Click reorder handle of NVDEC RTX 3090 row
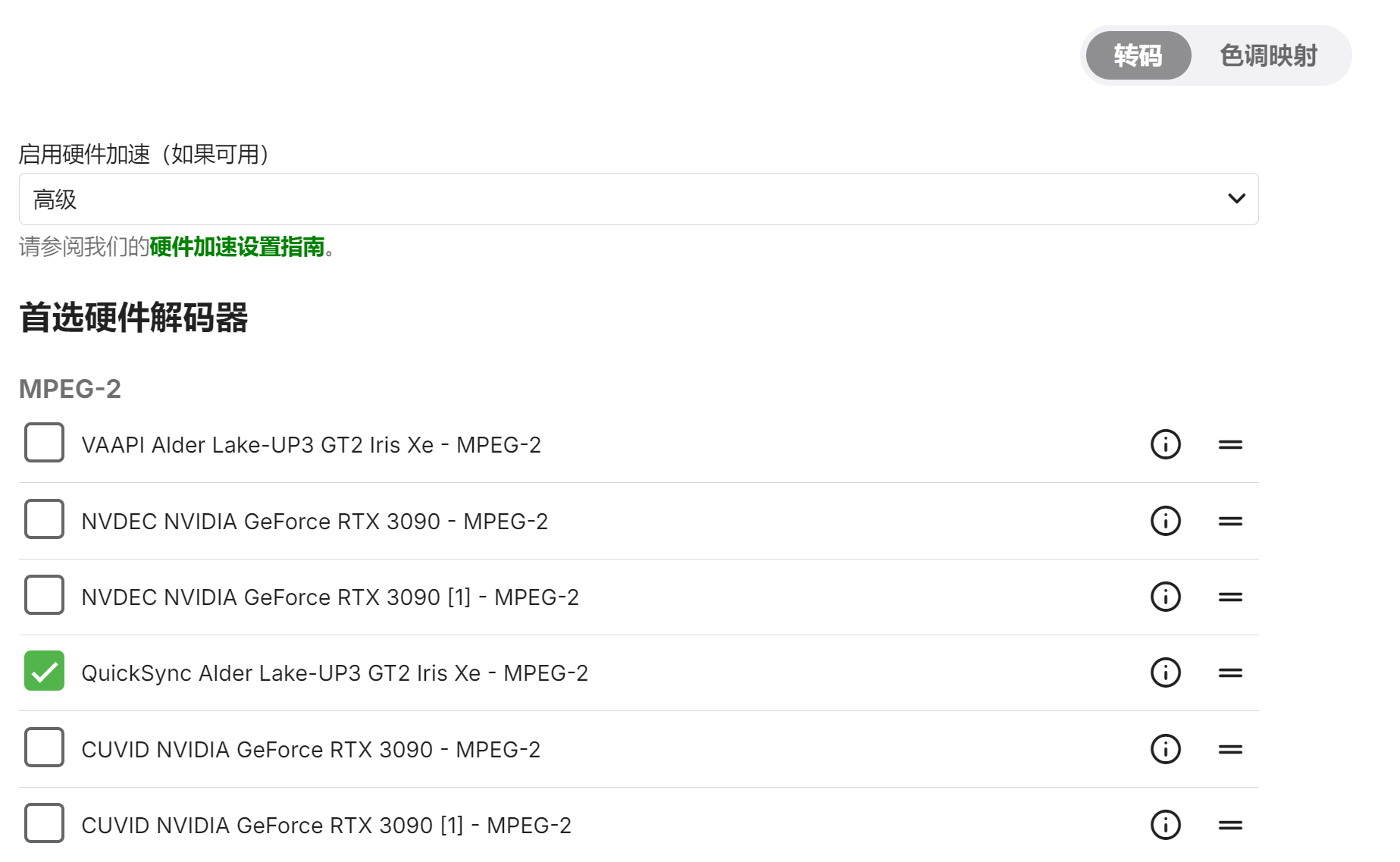 click(1230, 521)
